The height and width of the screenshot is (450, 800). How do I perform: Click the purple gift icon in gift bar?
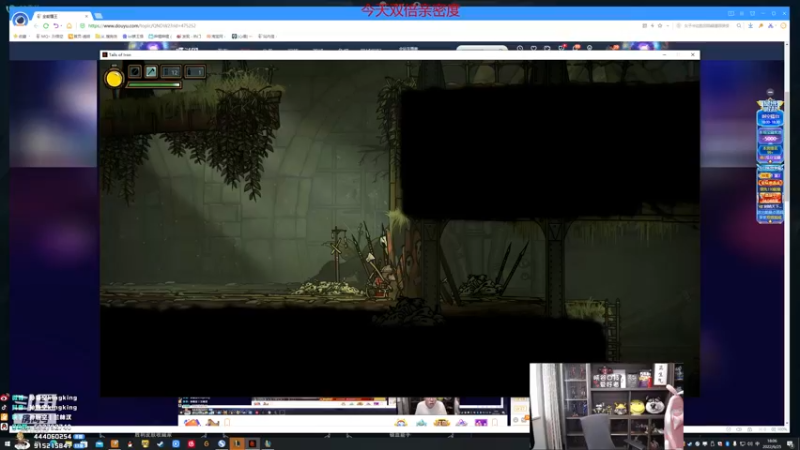click(x=481, y=422)
